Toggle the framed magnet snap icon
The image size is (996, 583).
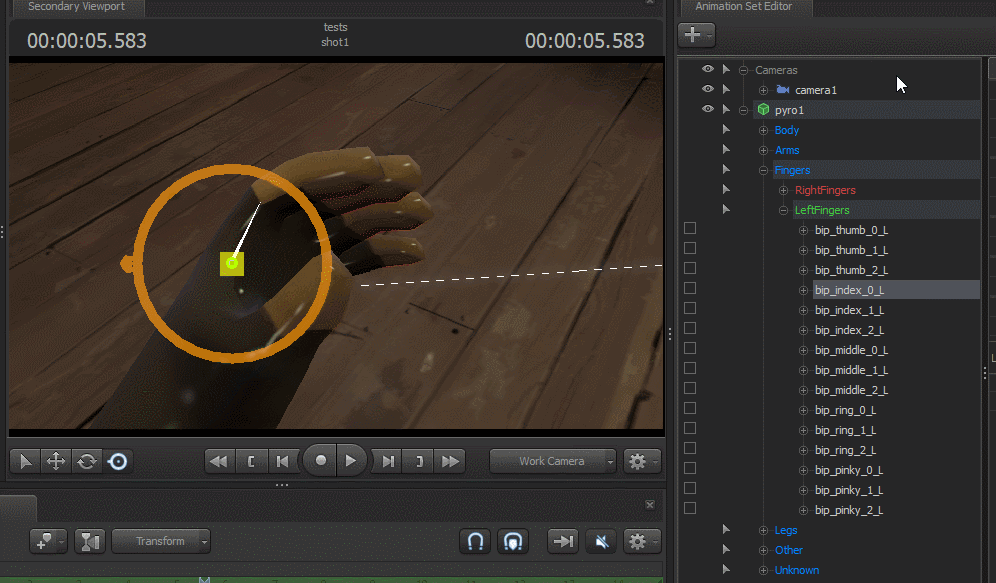[x=513, y=541]
